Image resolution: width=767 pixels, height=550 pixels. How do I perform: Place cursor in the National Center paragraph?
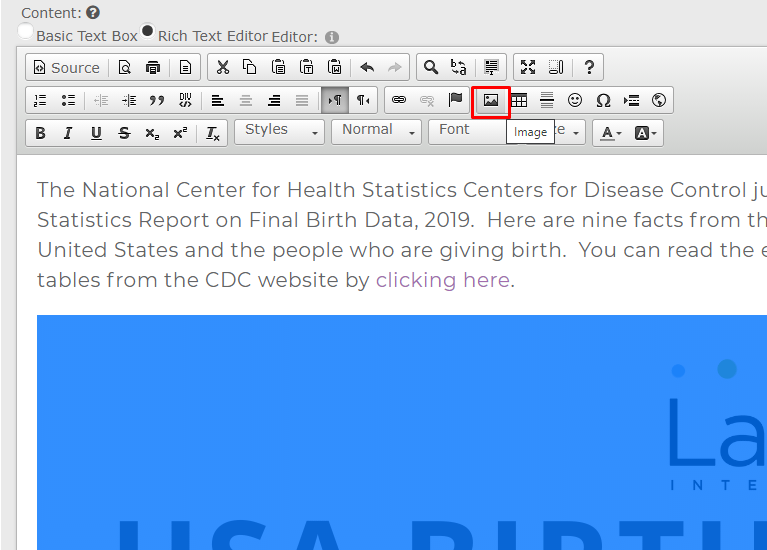coord(402,235)
